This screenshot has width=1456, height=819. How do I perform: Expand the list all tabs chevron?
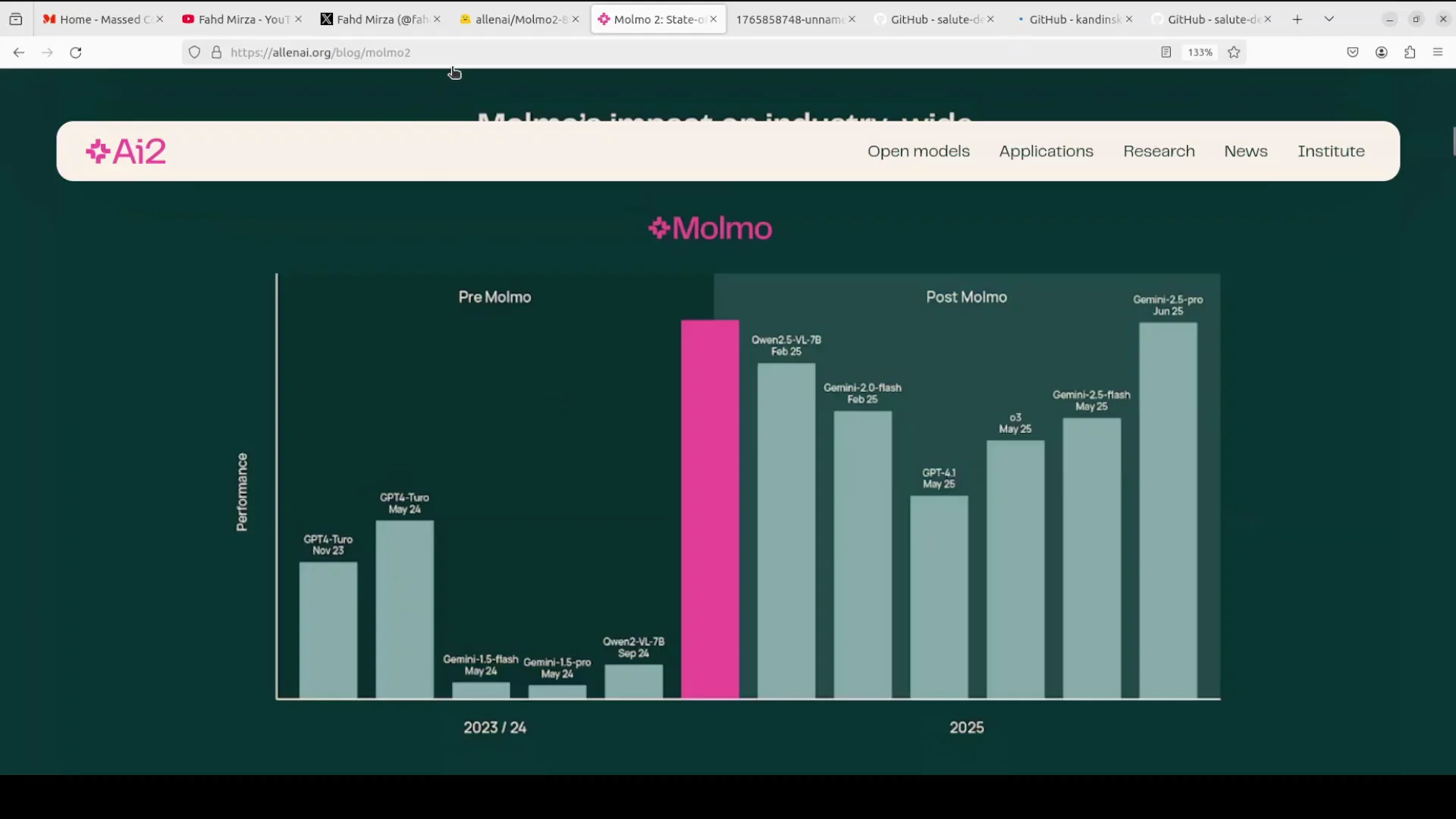(1329, 19)
